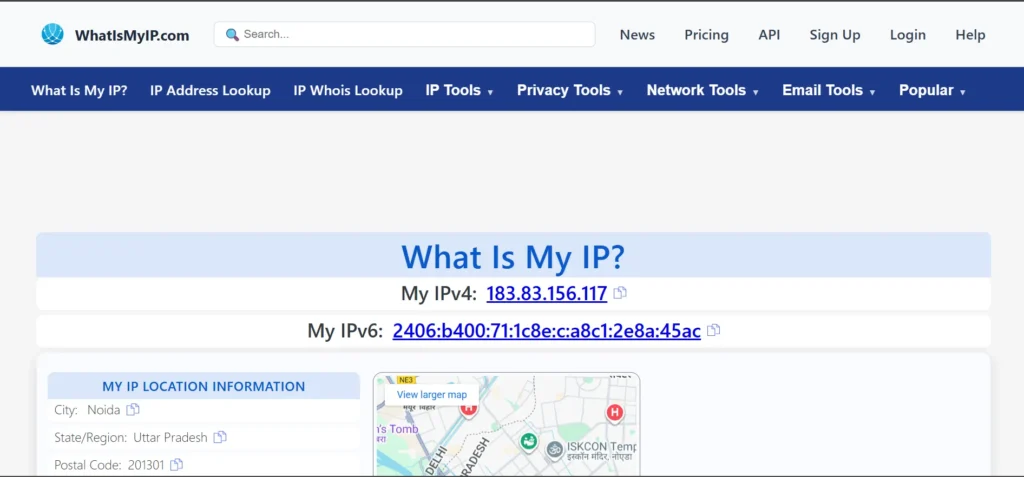Click the Sign Up link

(x=835, y=35)
